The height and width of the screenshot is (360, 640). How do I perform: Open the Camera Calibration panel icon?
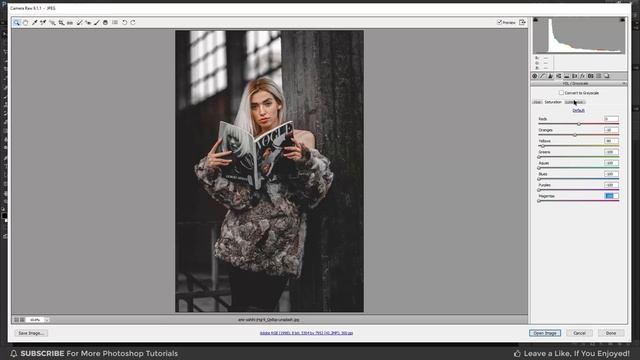[591, 76]
